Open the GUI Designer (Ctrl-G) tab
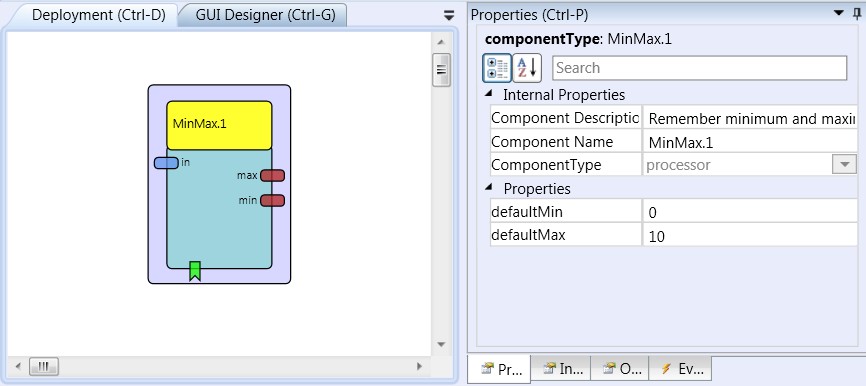The image size is (866, 386). pyautogui.click(x=265, y=15)
